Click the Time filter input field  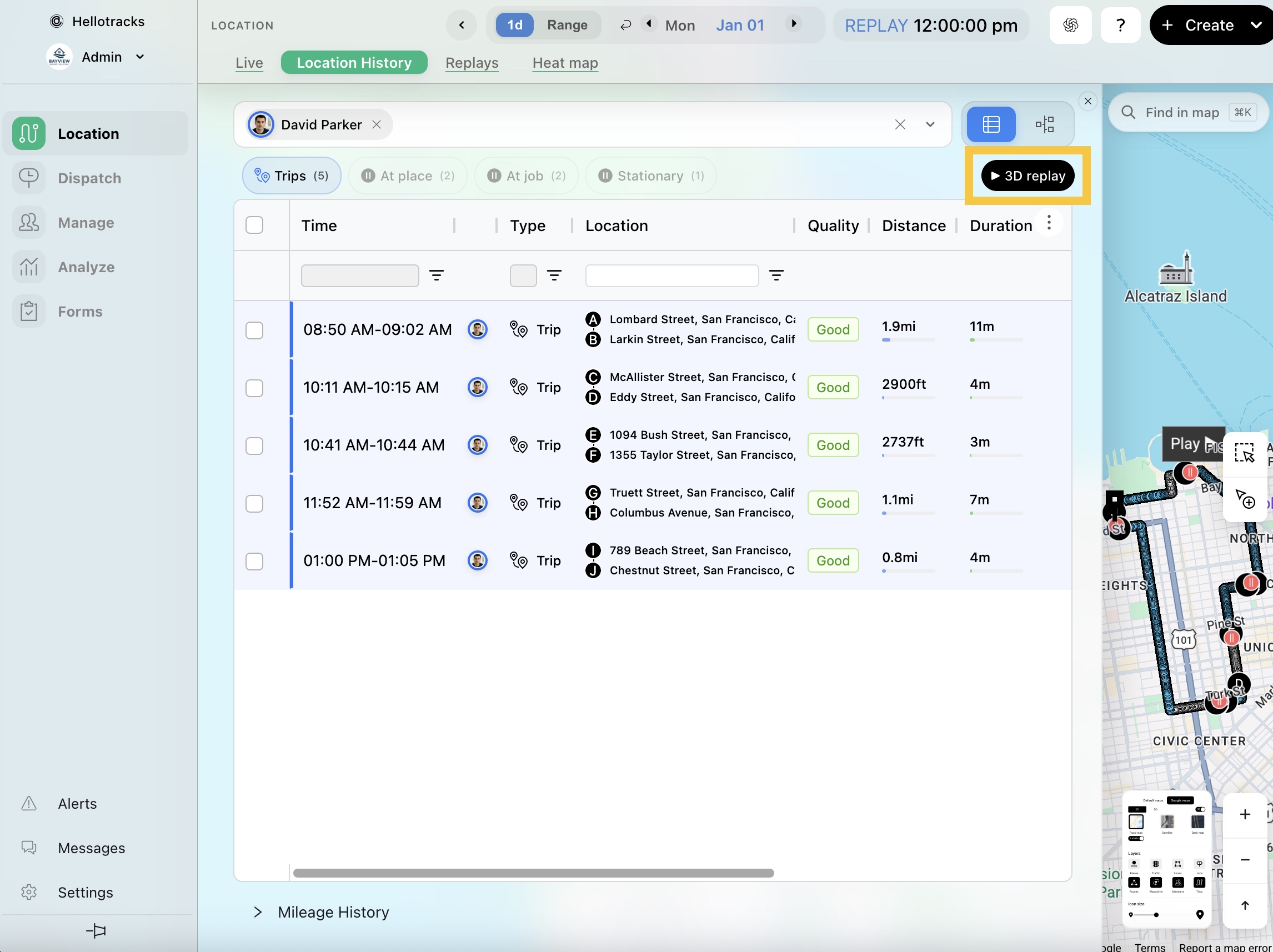pos(360,275)
